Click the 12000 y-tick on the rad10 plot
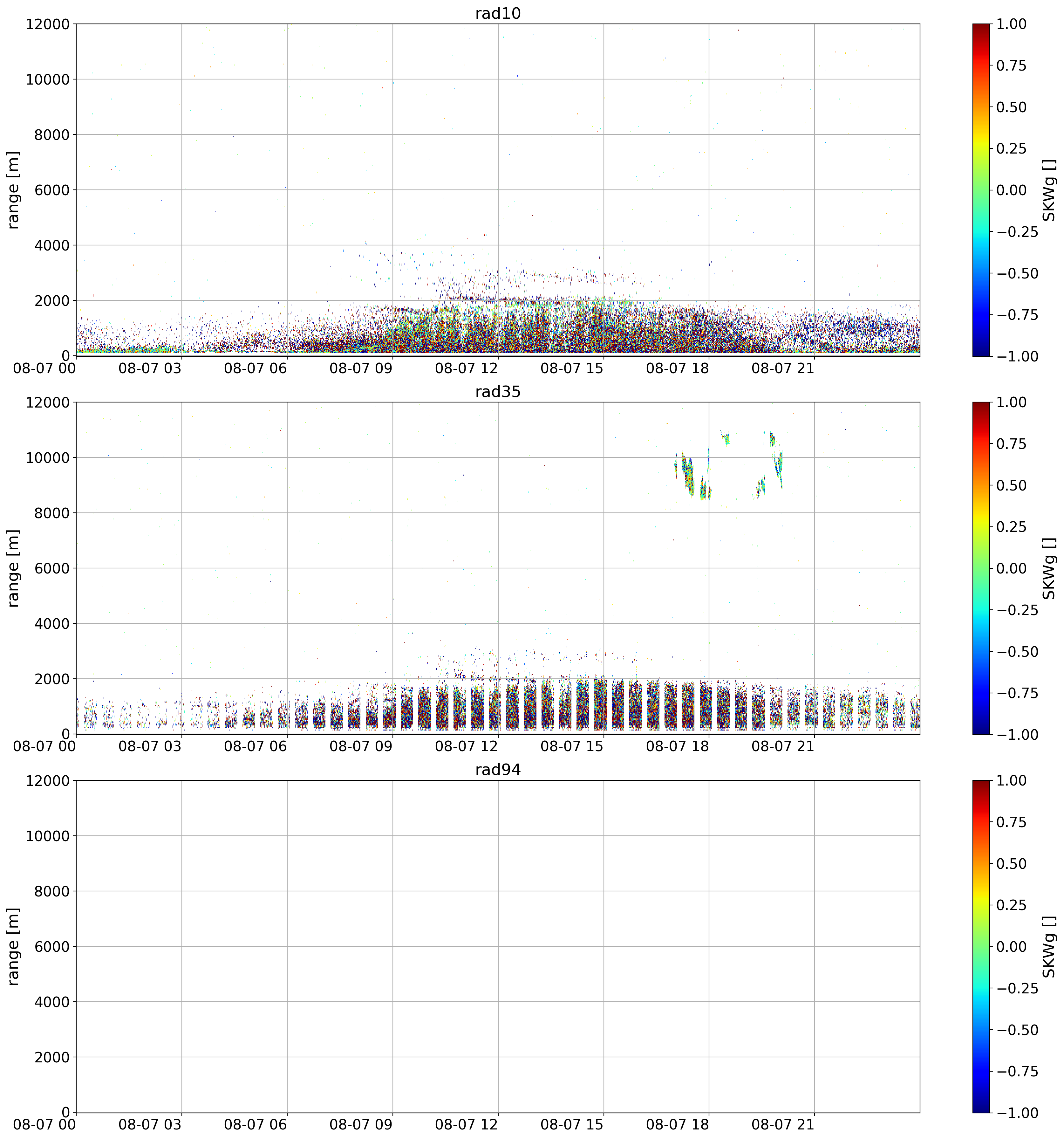Viewport: 1064px width, 1139px height. point(48,24)
